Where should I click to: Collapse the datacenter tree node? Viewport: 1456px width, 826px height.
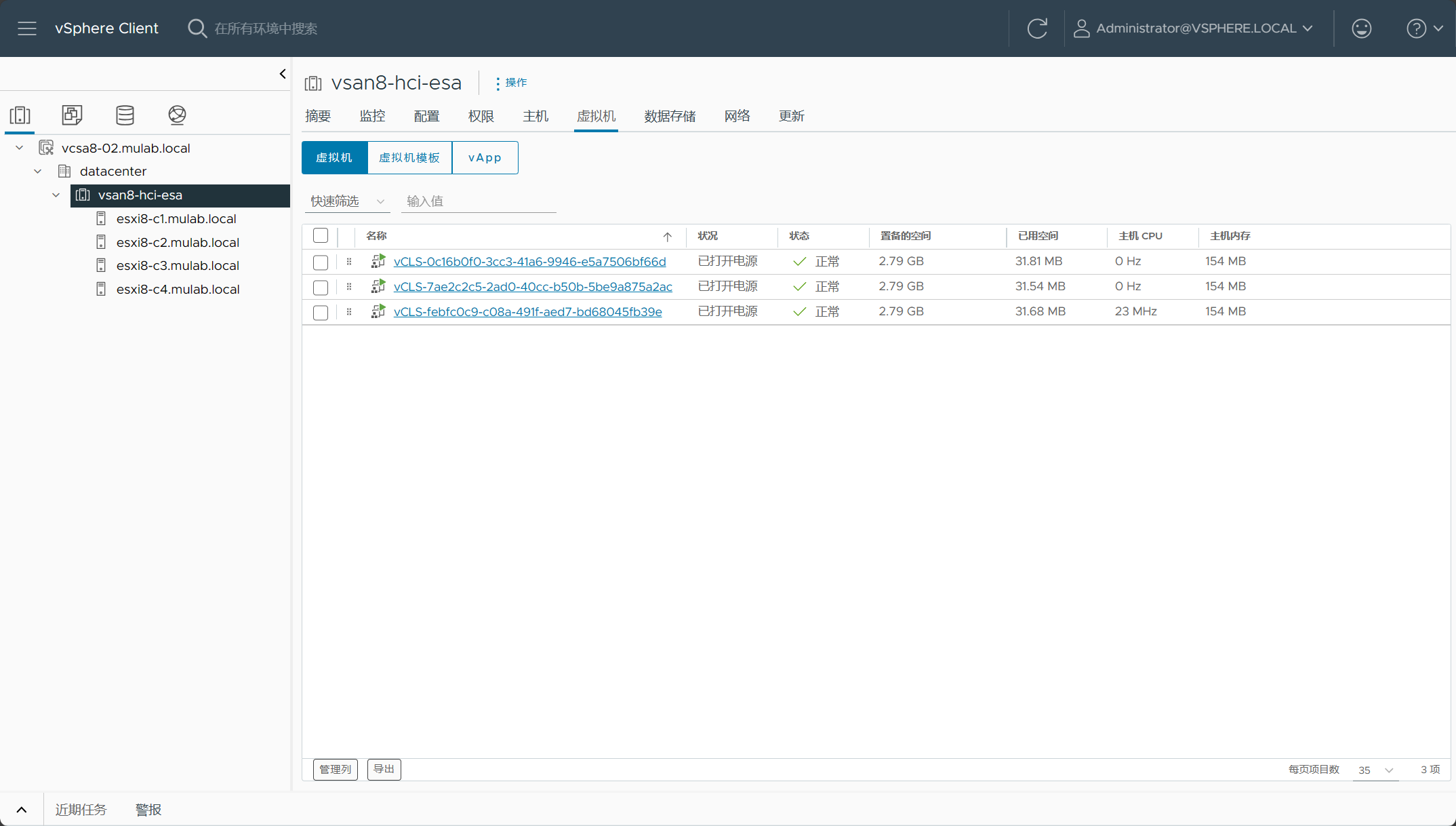pos(38,172)
